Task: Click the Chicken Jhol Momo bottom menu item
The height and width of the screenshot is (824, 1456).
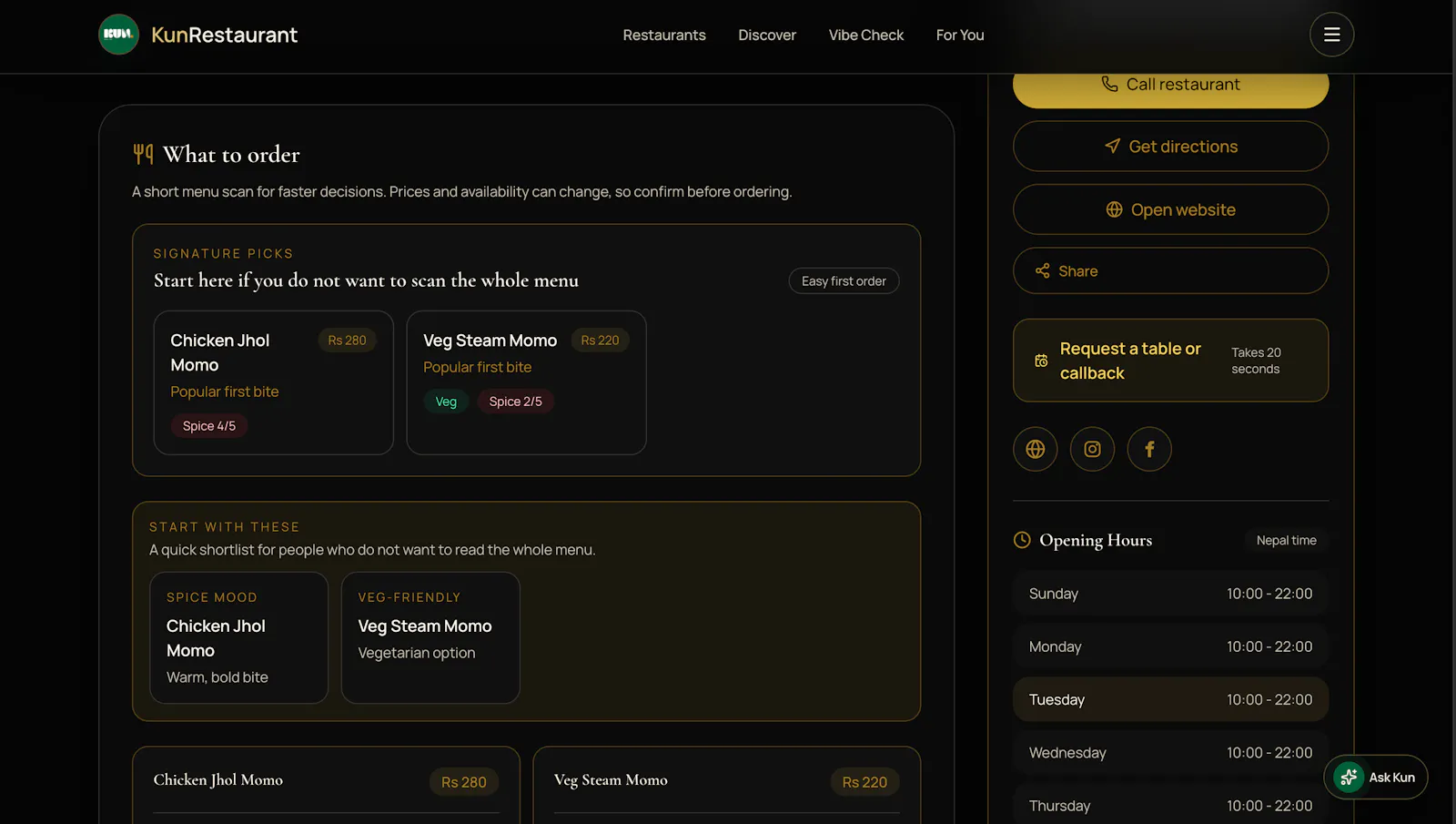Action: (x=326, y=785)
